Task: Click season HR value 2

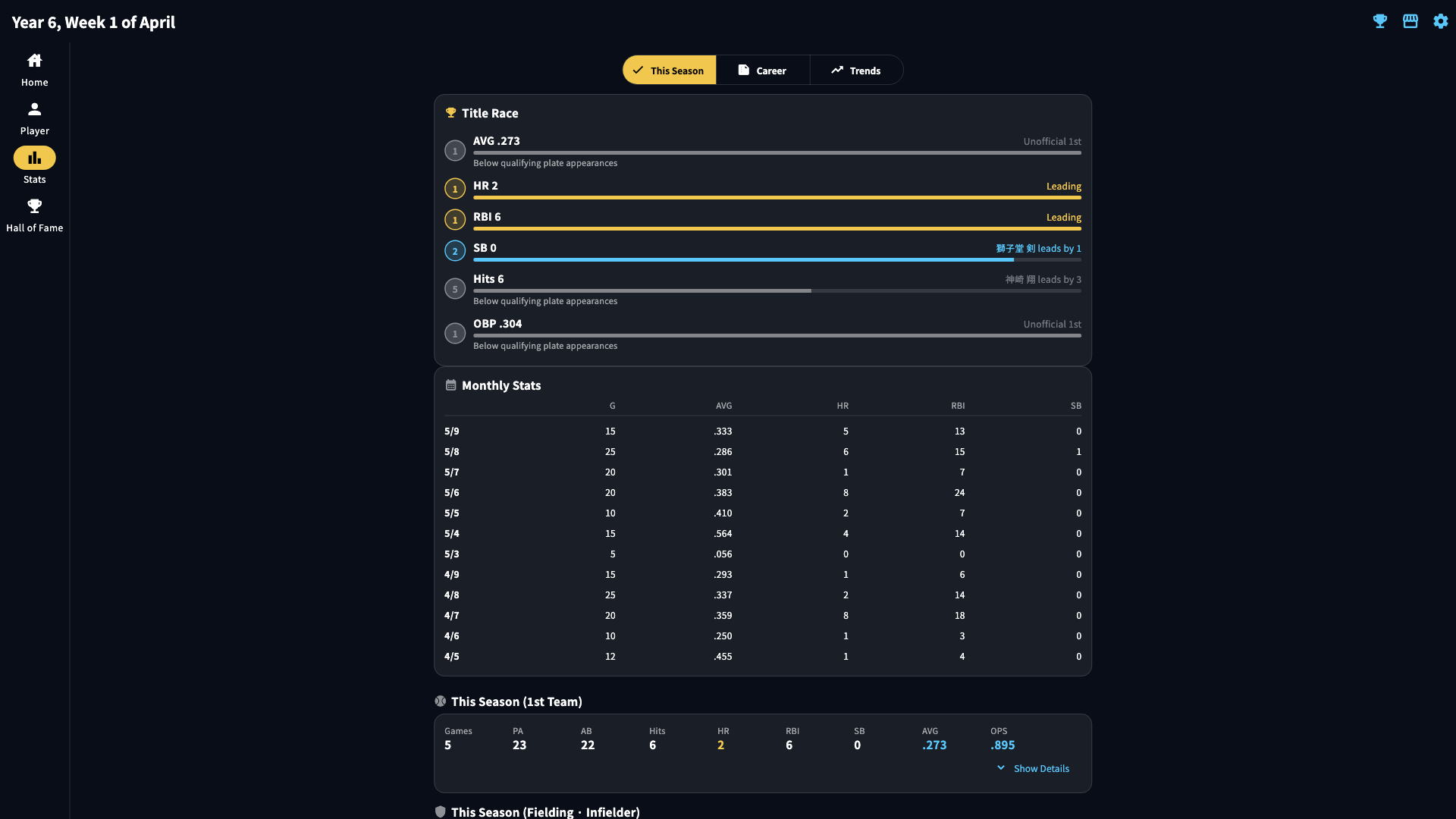Action: [x=720, y=745]
